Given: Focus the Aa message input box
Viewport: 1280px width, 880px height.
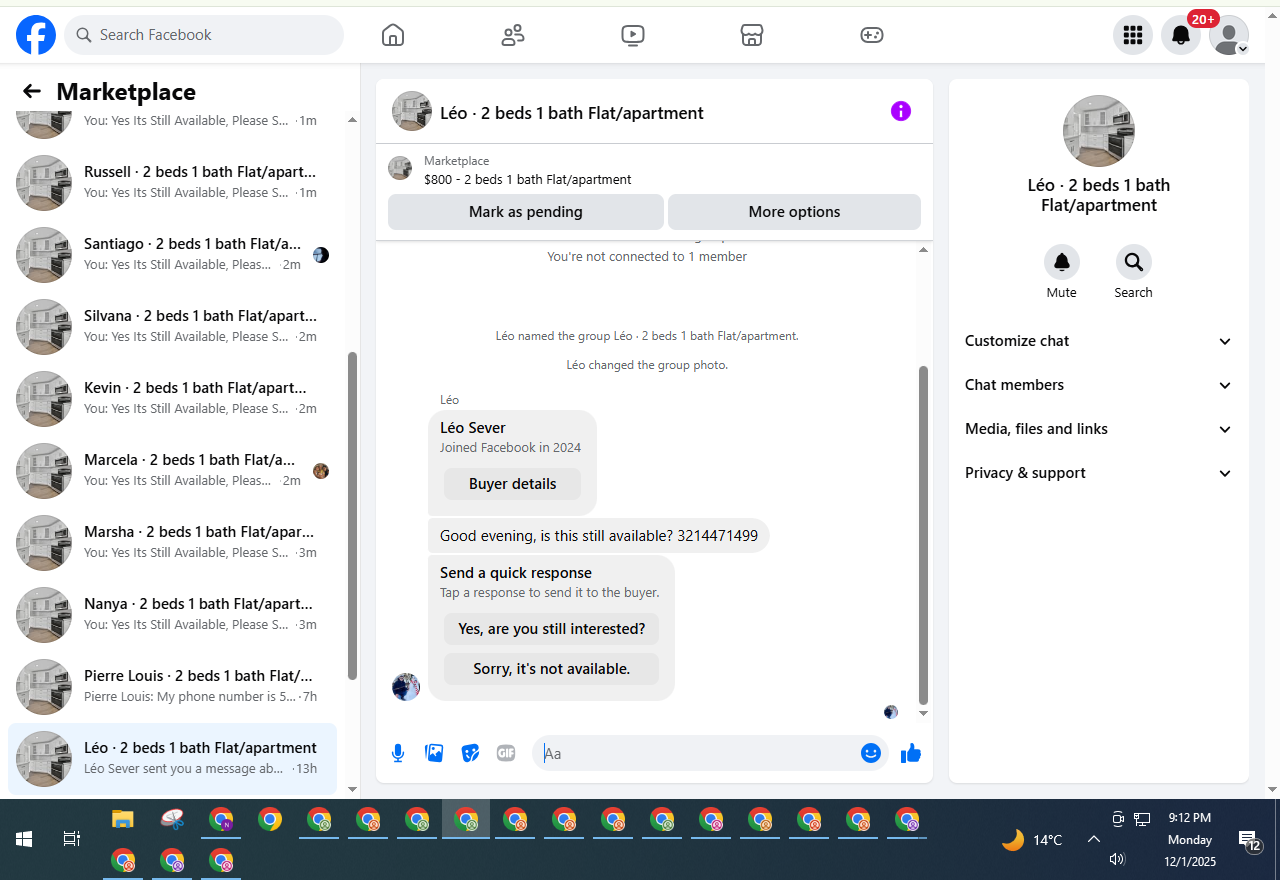Looking at the screenshot, I should tap(696, 753).
